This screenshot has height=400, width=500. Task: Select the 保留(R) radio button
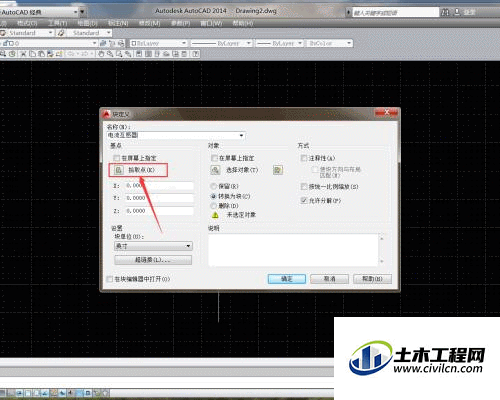(214, 186)
